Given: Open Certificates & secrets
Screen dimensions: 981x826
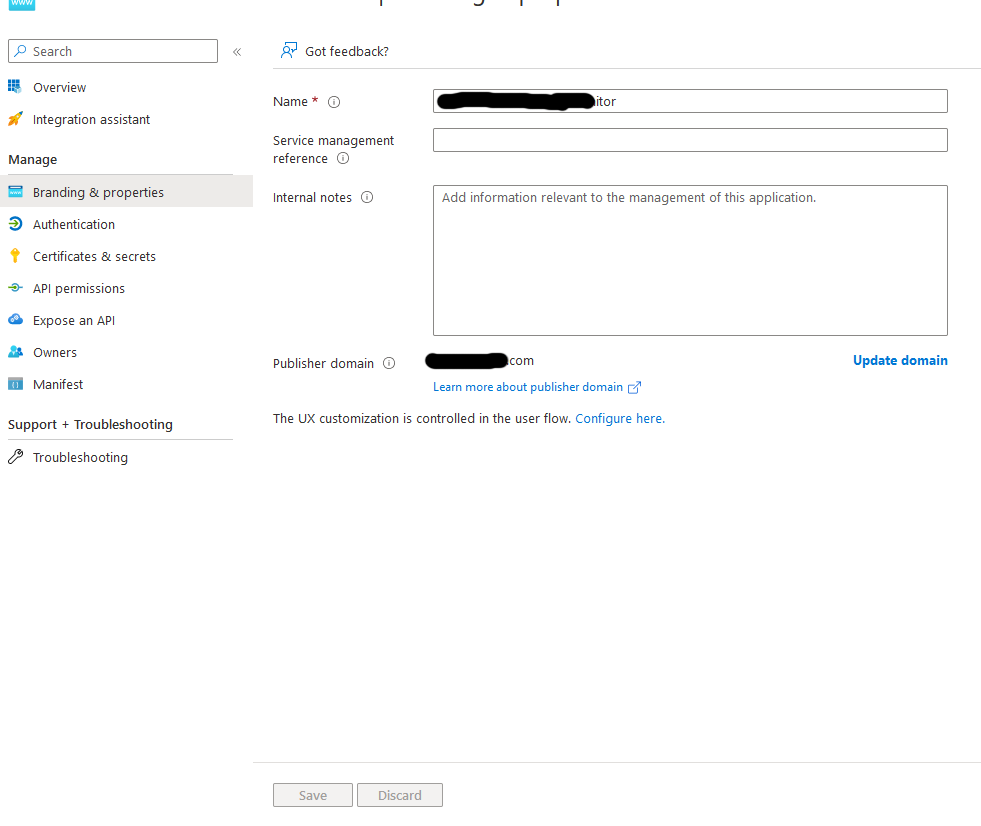Looking at the screenshot, I should 95,256.
